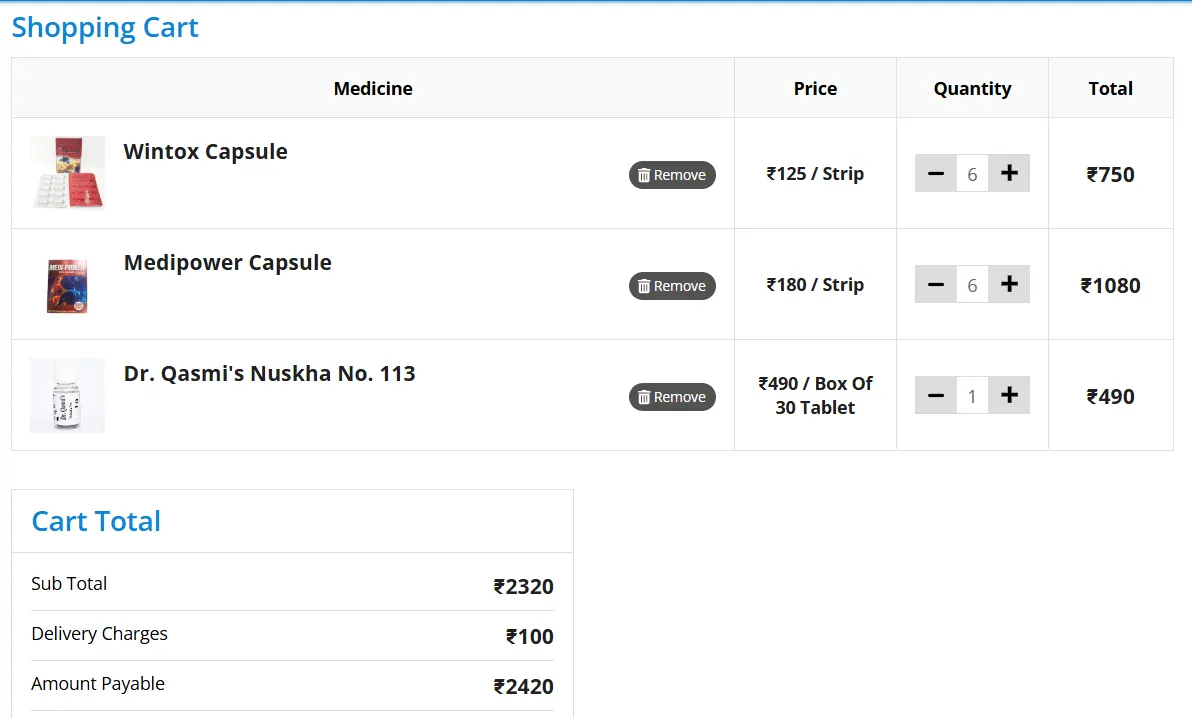The image size is (1192, 718).
Task: Click the Amount Payable total of ₹2420
Action: [523, 686]
